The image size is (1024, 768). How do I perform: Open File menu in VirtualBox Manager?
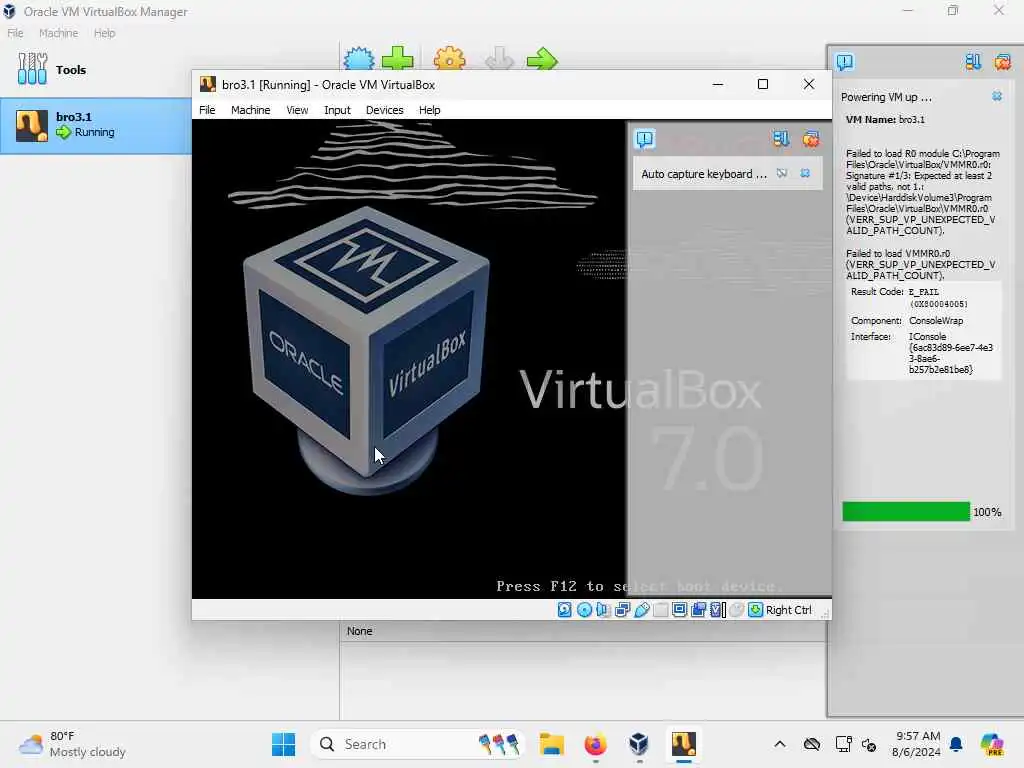click(15, 33)
